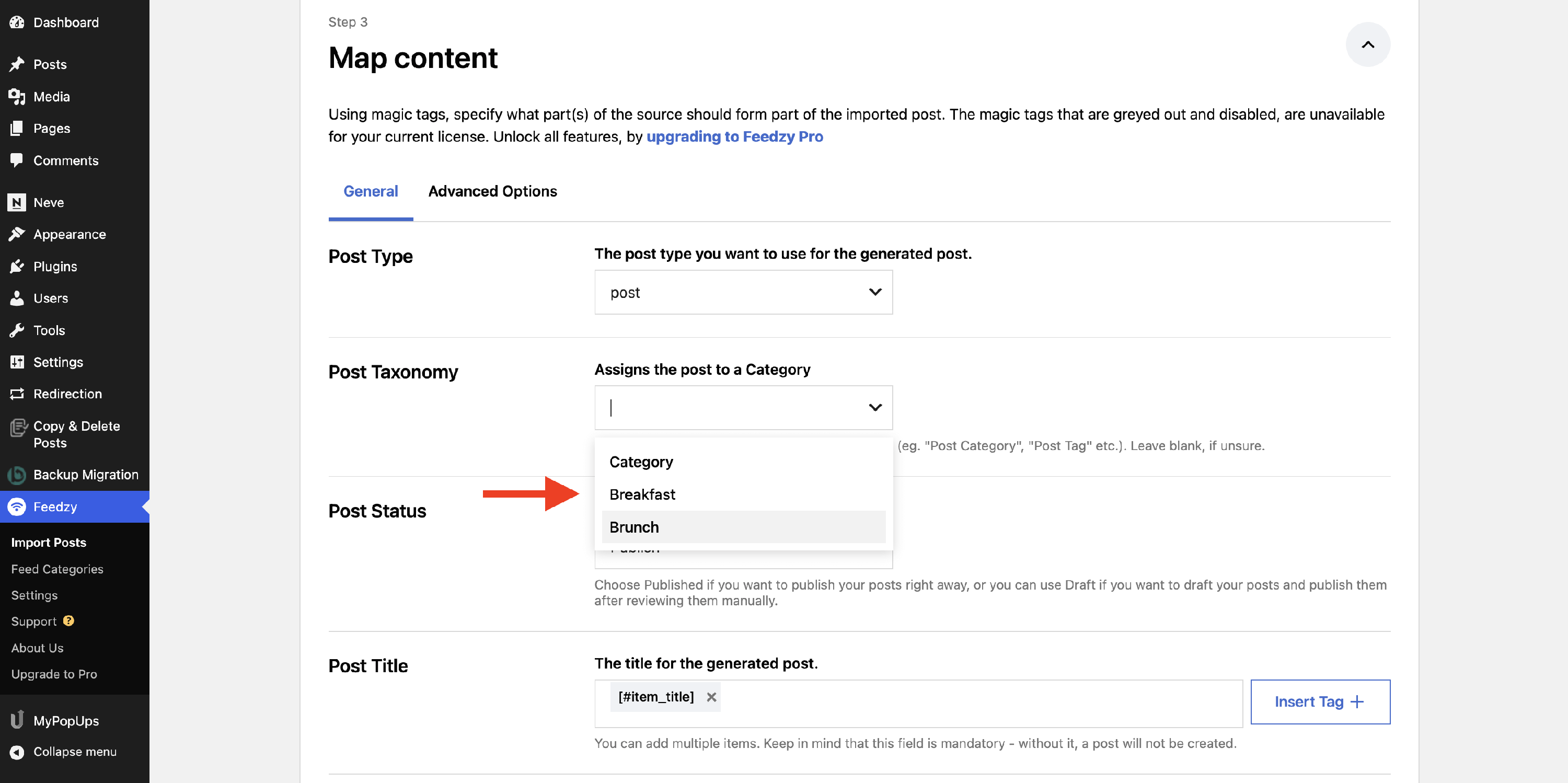Switch to the Advanced Options tab
The width and height of the screenshot is (1568, 783).
(492, 191)
